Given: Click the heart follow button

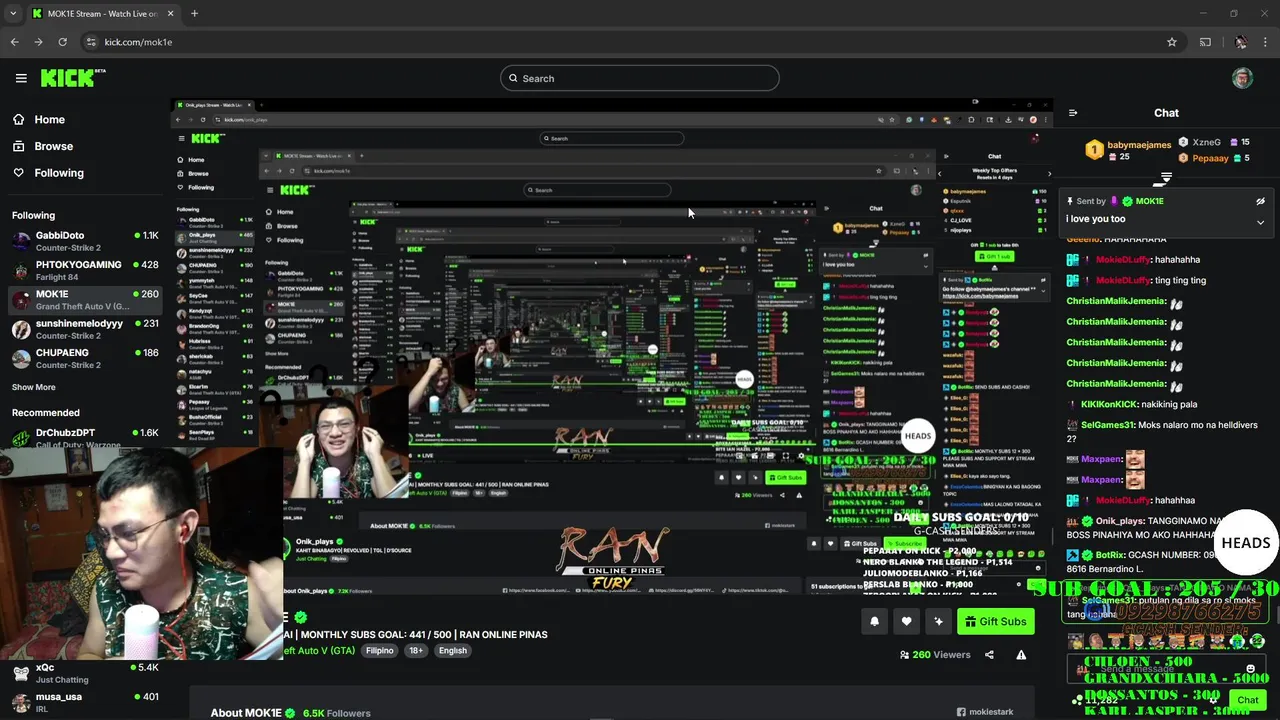Looking at the screenshot, I should tap(906, 621).
